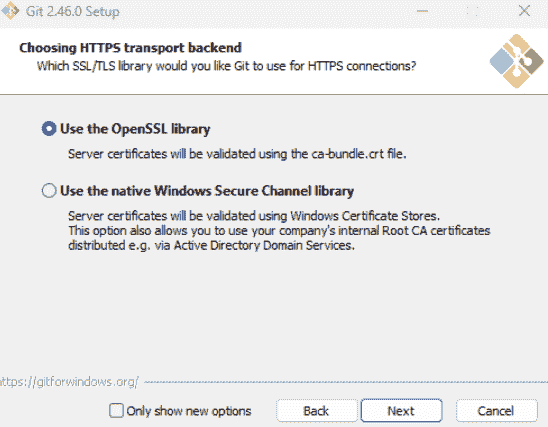
Task: Select the OpenSSL library radio button
Action: click(x=49, y=129)
